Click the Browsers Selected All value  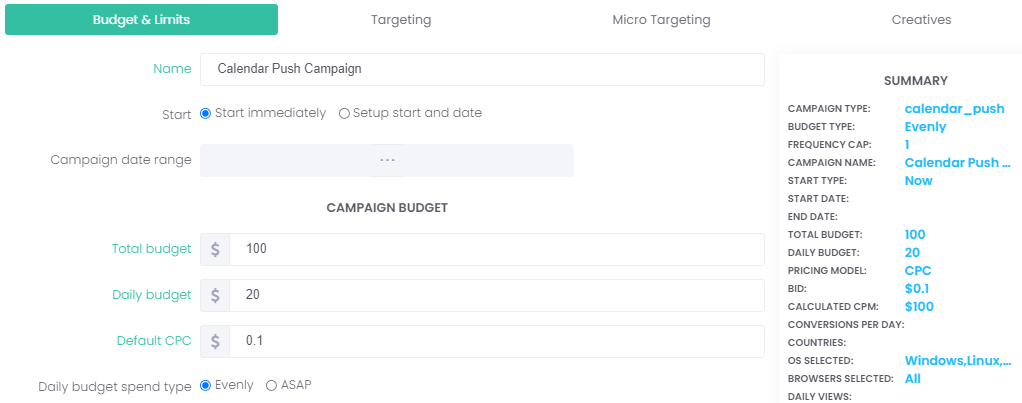912,379
